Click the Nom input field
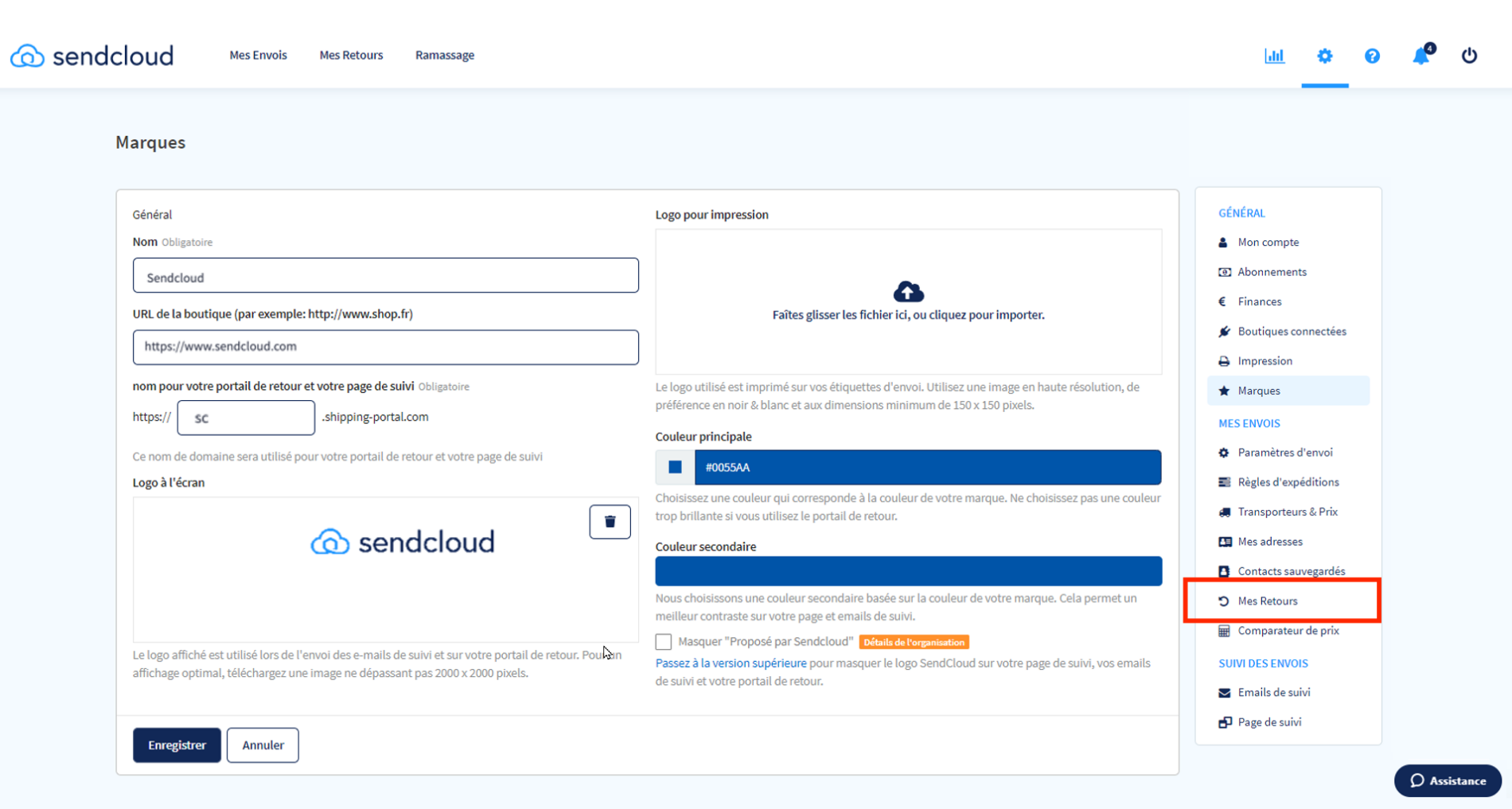The image size is (1512, 809). pyautogui.click(x=385, y=275)
